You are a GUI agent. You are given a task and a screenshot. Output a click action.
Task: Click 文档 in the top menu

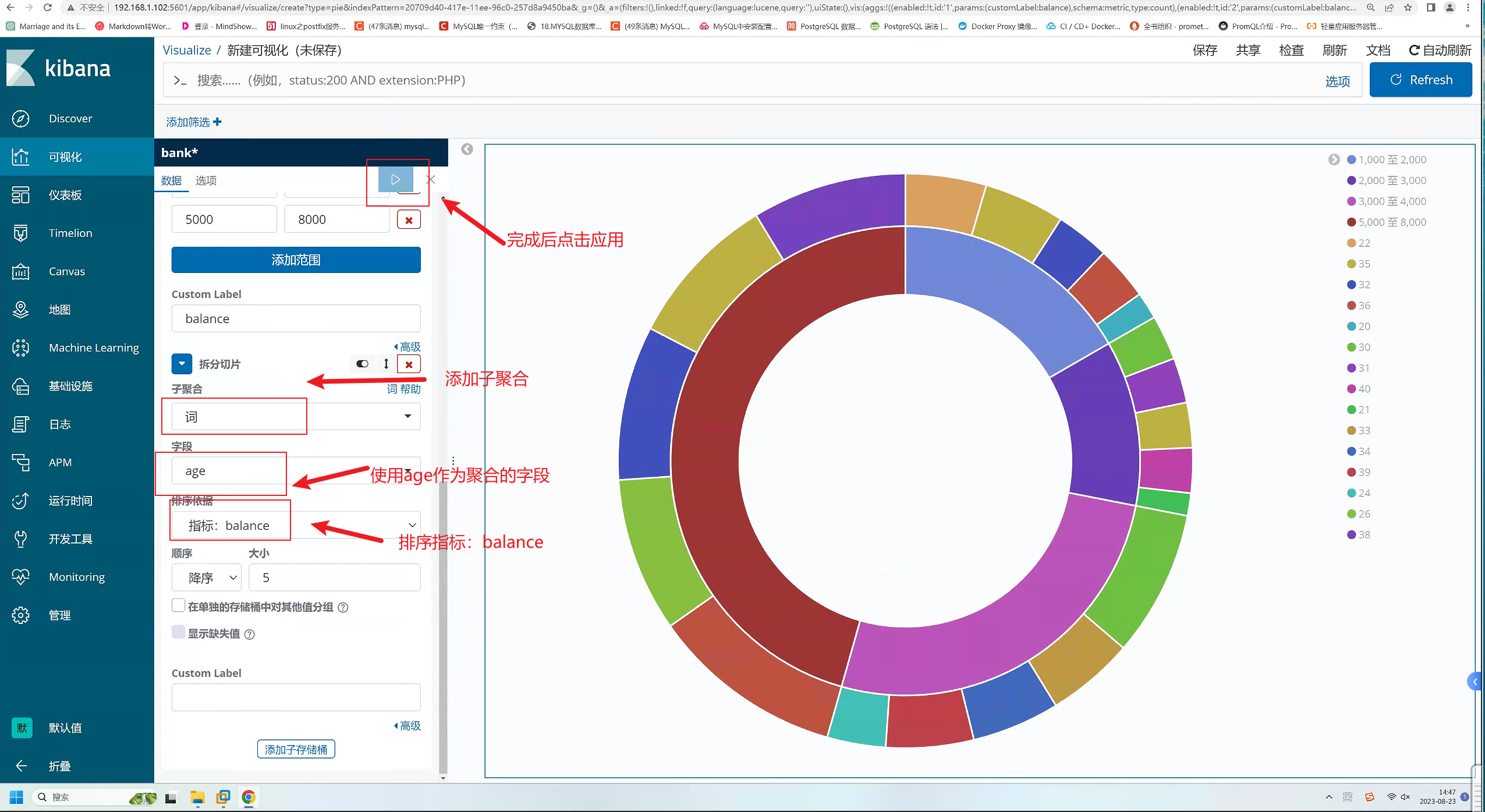pos(1378,50)
